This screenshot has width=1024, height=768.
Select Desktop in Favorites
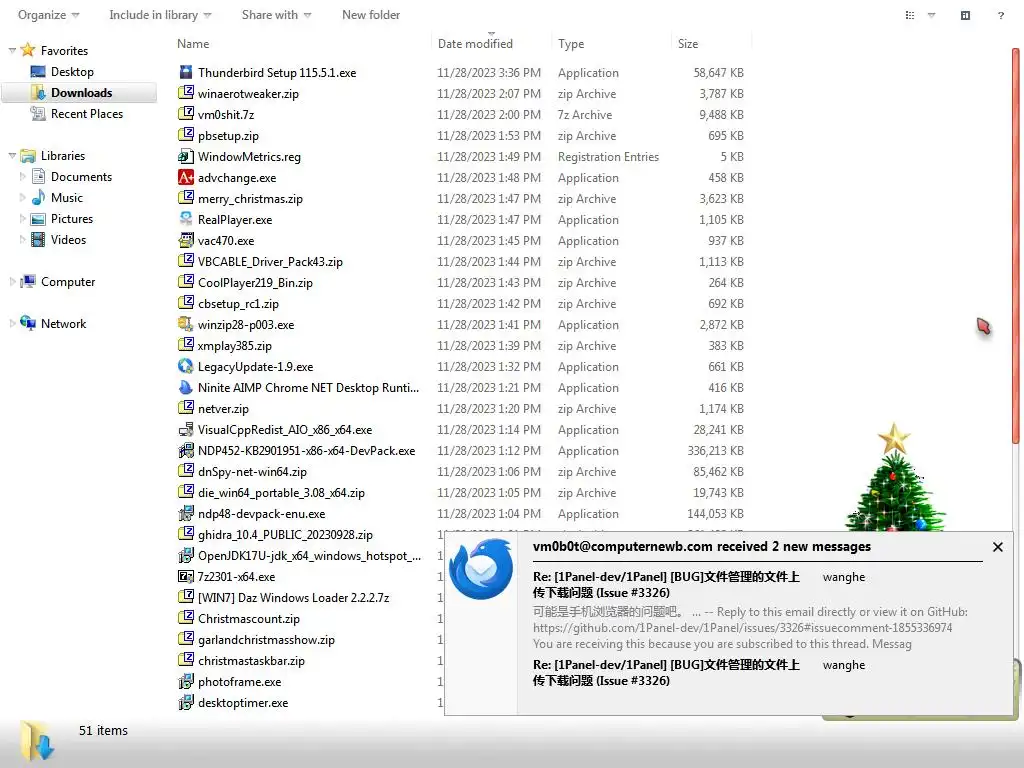tap(72, 72)
